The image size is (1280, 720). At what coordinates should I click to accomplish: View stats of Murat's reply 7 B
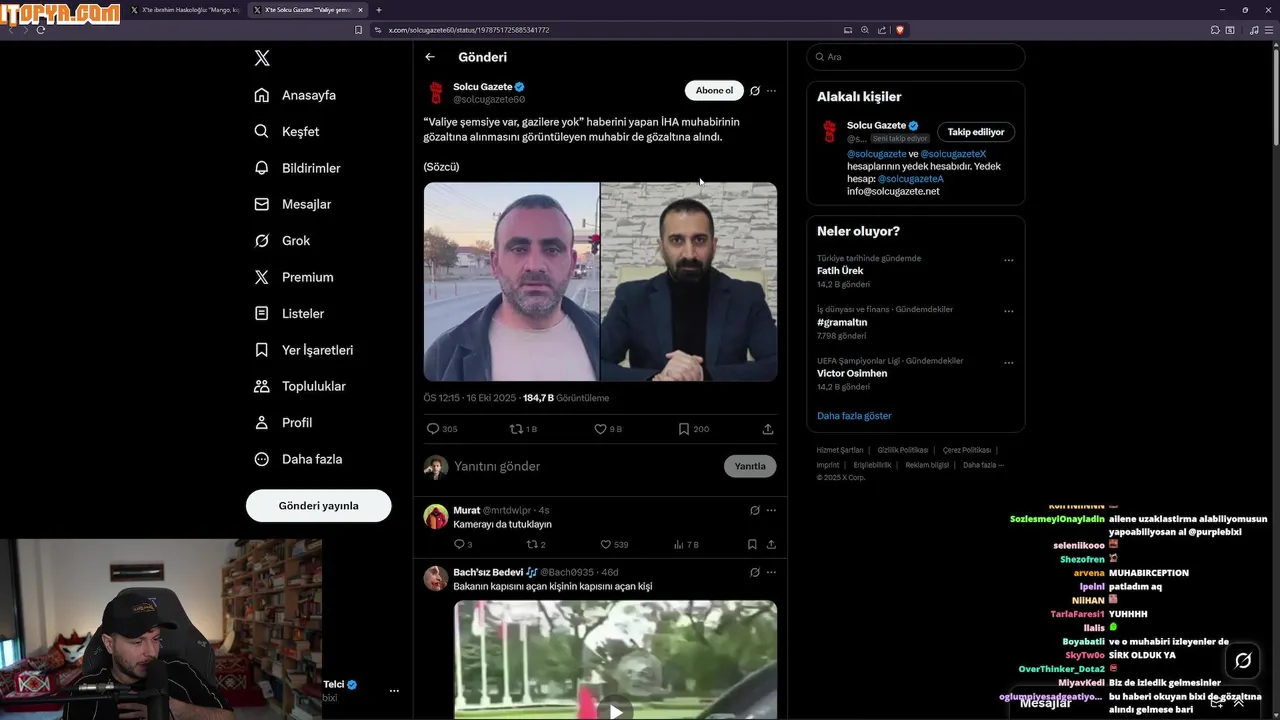[679, 545]
